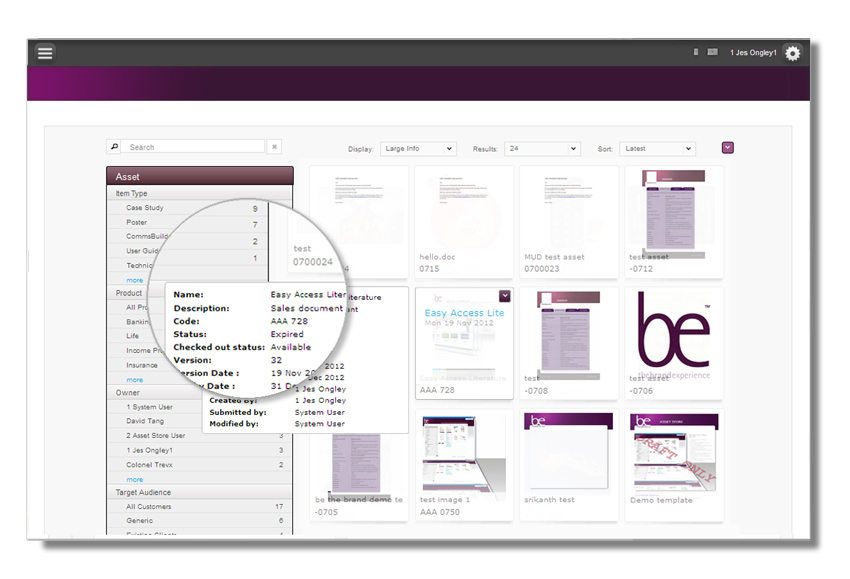Open the Sort dropdown set to Latest
850x579 pixels.
point(657,148)
